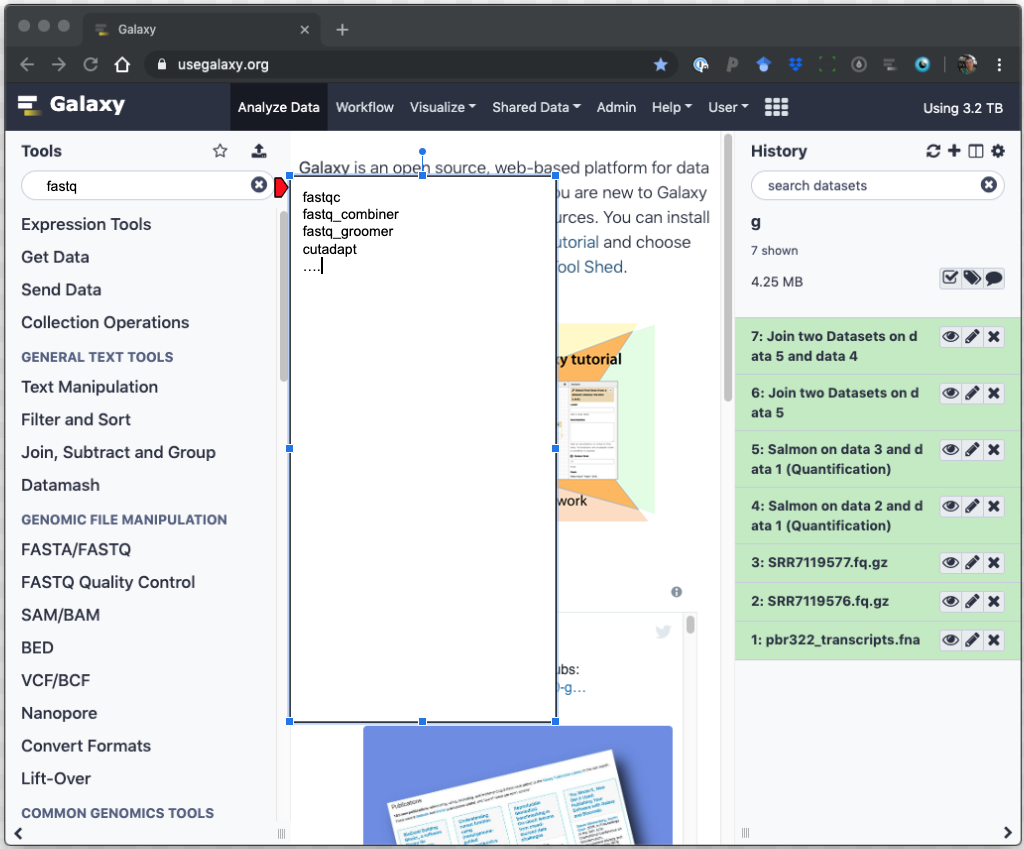Edit attributes of dataset 4 Salmon
Image resolution: width=1024 pixels, height=849 pixels.
coord(972,505)
